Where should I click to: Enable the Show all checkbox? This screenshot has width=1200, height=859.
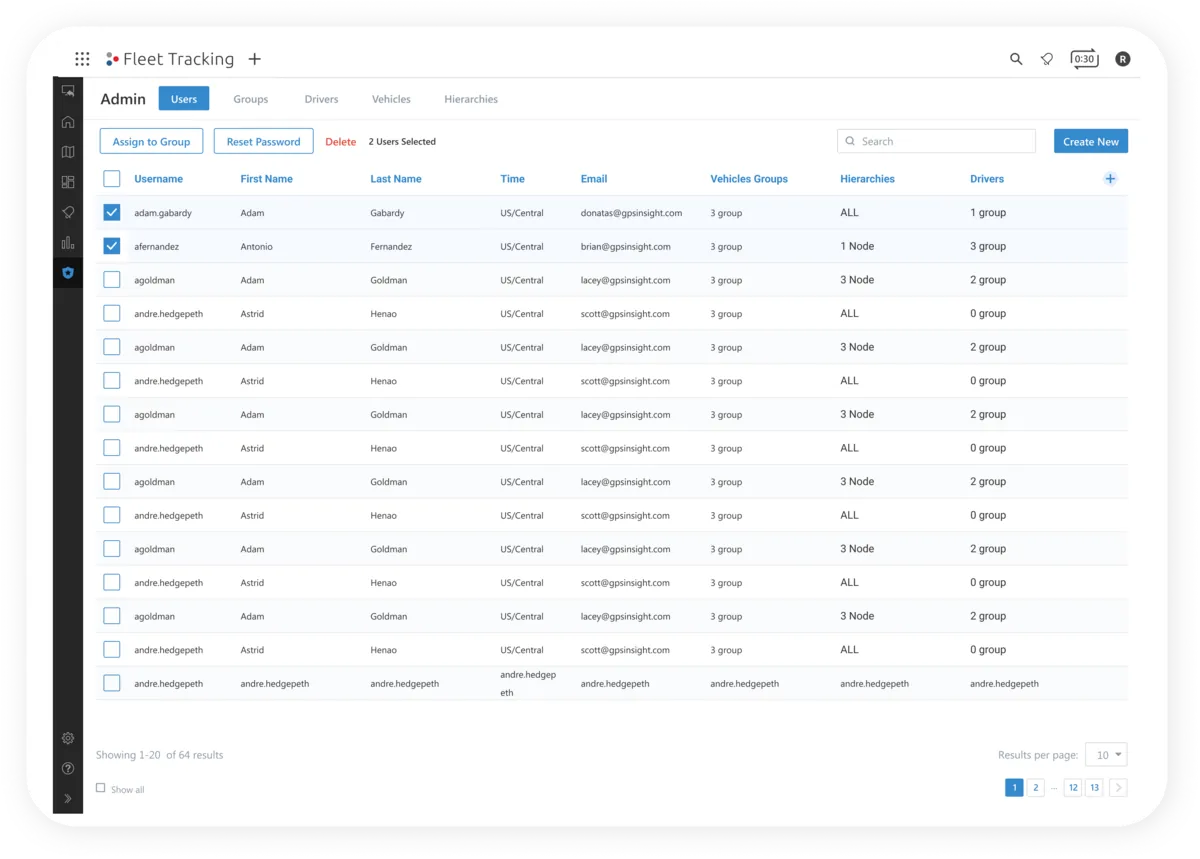click(100, 788)
